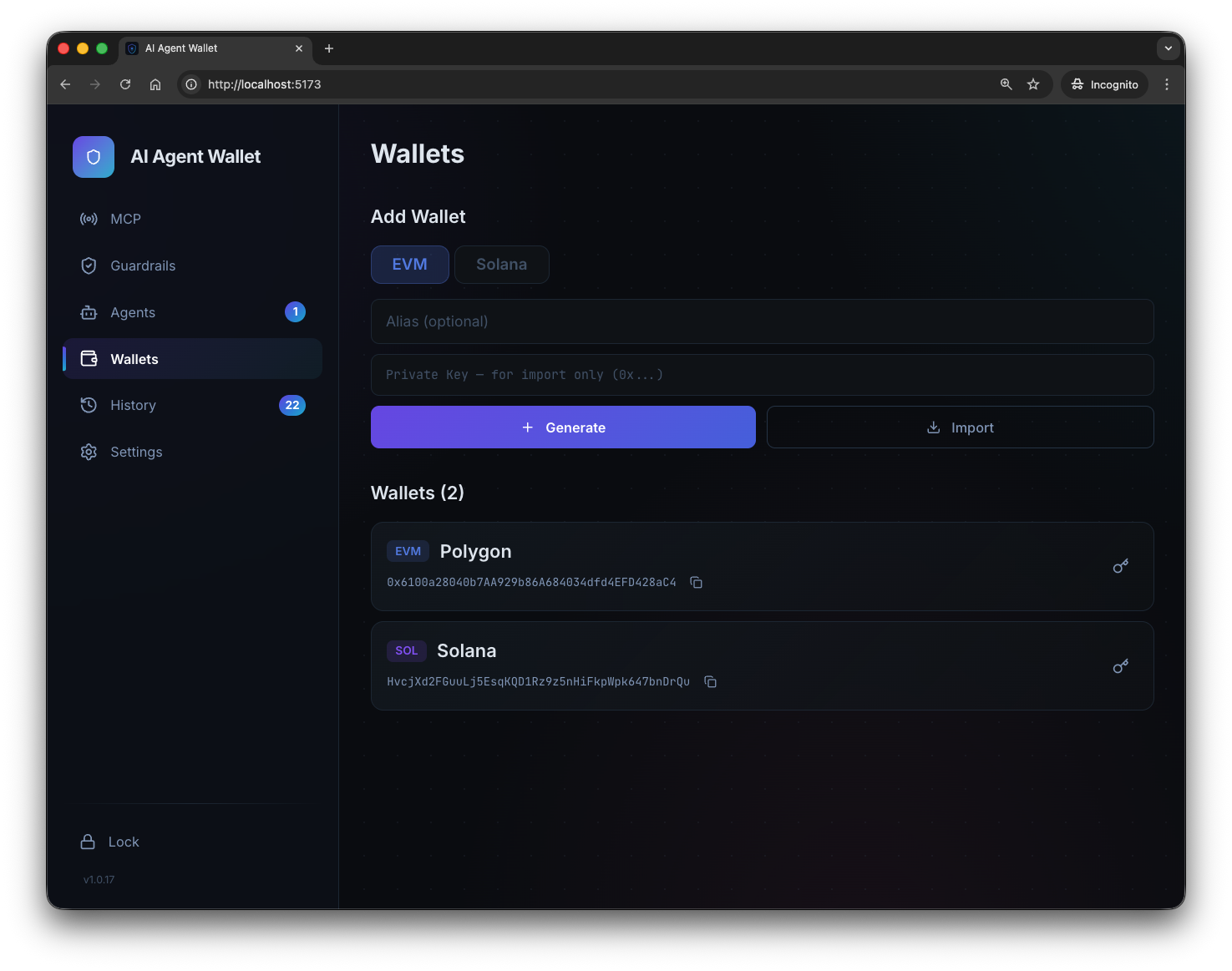Open the Guardrails page in sidebar
Image resolution: width=1232 pixels, height=971 pixels.
(x=143, y=266)
